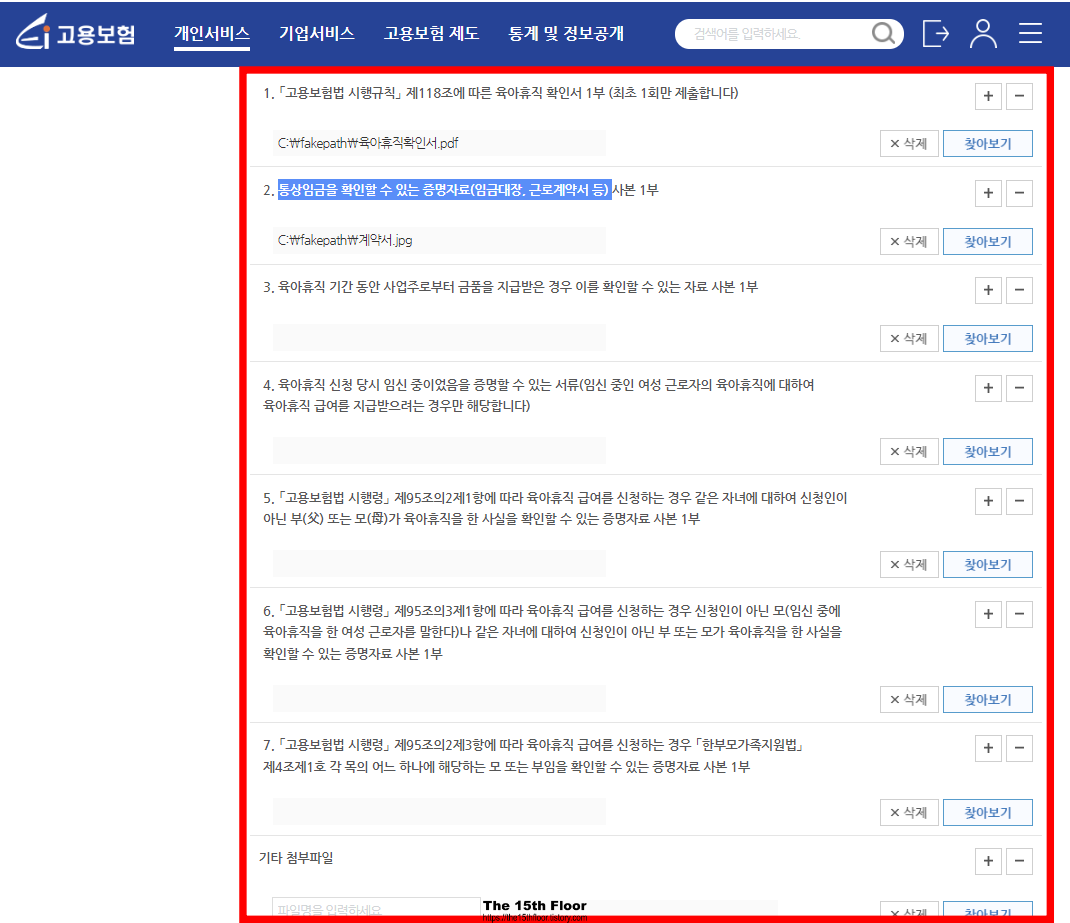The image size is (1070, 923).
Task: Click 삭제 for item 4 임신 증명 서류
Action: point(909,452)
